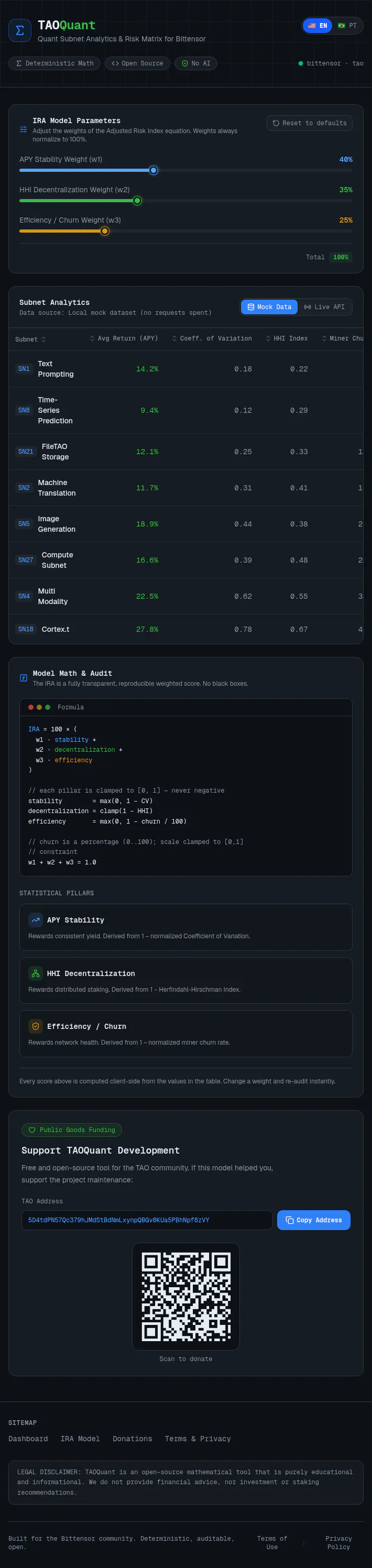Click 'Text Prompting' subnet name
The image size is (372, 1568).
coord(56,369)
